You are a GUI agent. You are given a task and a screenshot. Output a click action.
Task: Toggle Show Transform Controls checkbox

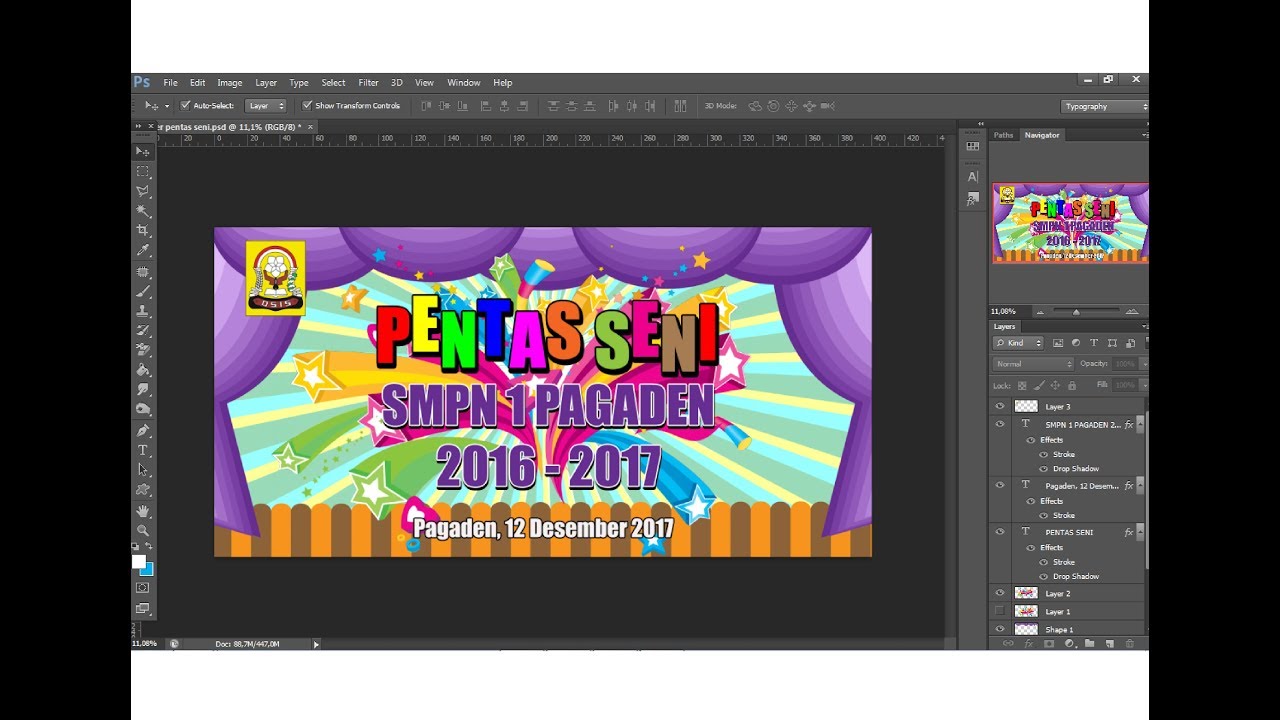point(307,105)
